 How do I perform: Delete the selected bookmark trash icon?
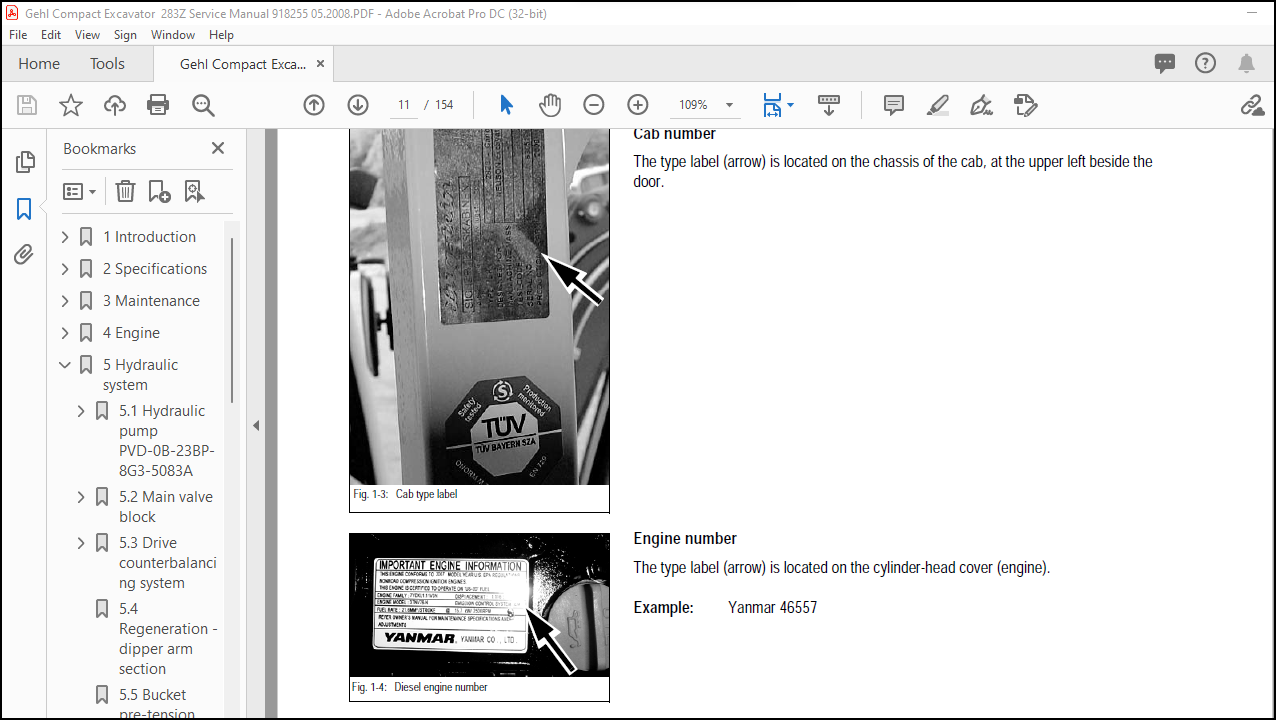(x=125, y=191)
